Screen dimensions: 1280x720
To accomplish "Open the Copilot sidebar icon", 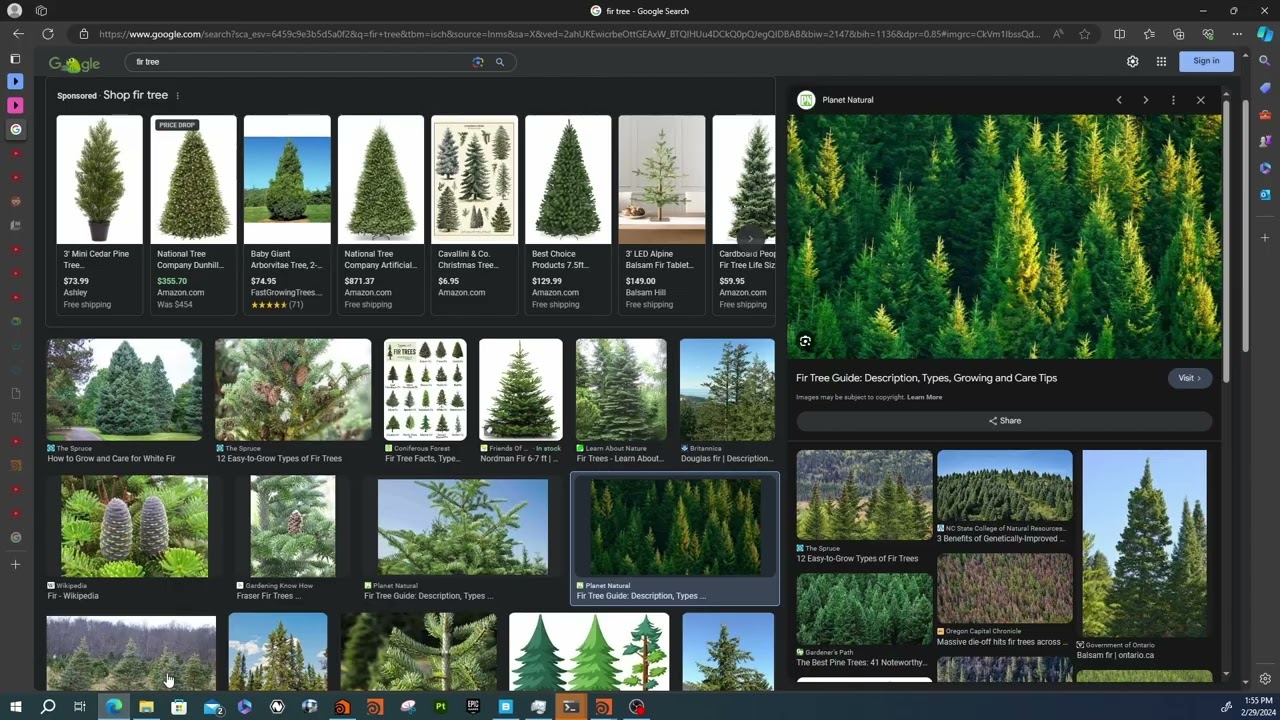I will click(x=1265, y=34).
